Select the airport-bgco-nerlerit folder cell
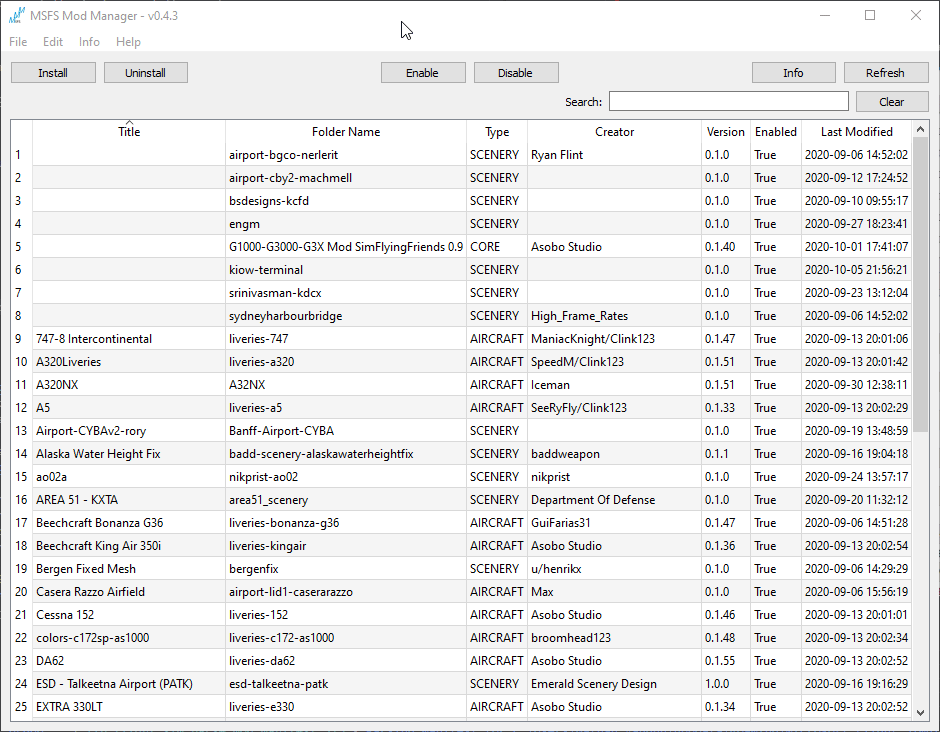The height and width of the screenshot is (732, 940). pyautogui.click(x=346, y=155)
